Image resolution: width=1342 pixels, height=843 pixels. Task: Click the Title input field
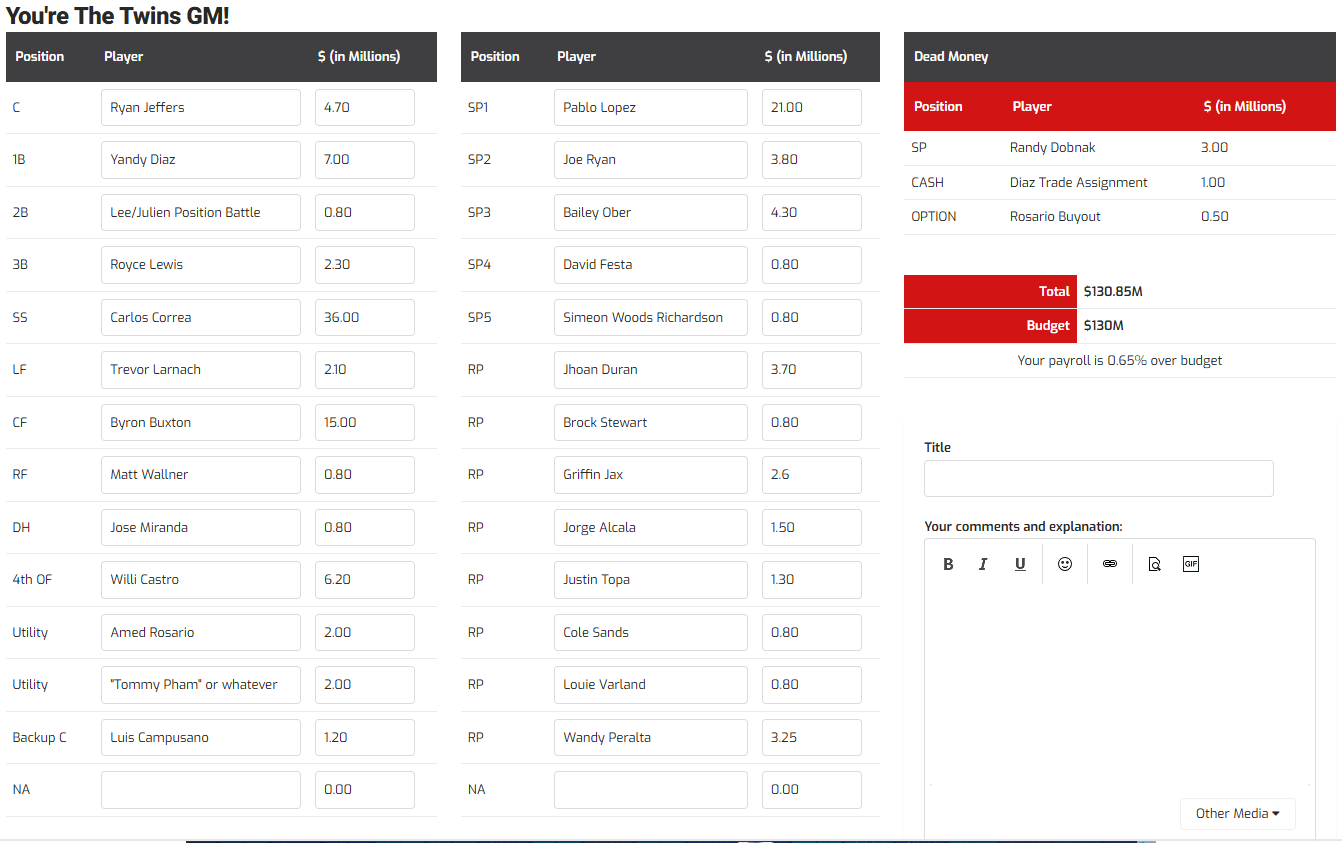(x=1098, y=478)
